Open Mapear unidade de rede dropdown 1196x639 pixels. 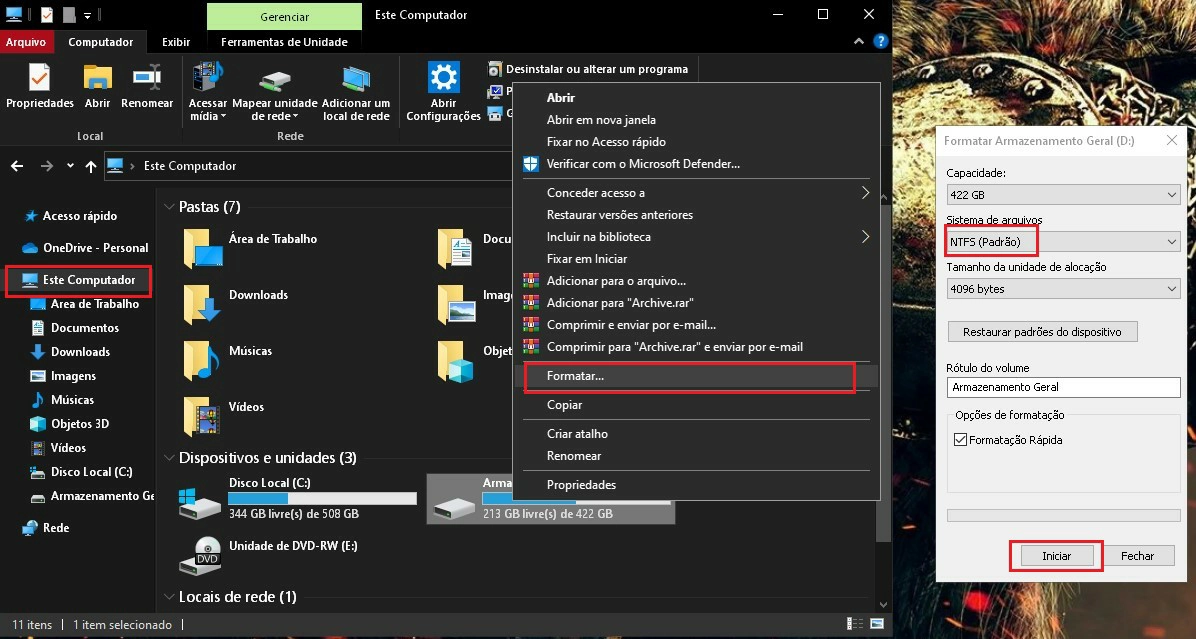click(x=275, y=92)
